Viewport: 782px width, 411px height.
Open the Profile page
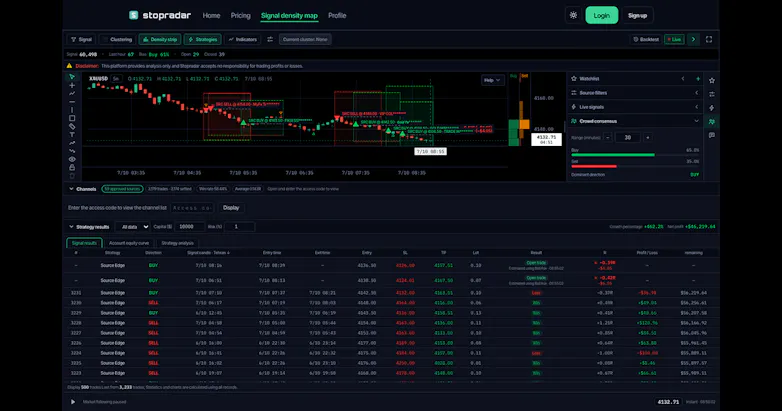point(337,15)
